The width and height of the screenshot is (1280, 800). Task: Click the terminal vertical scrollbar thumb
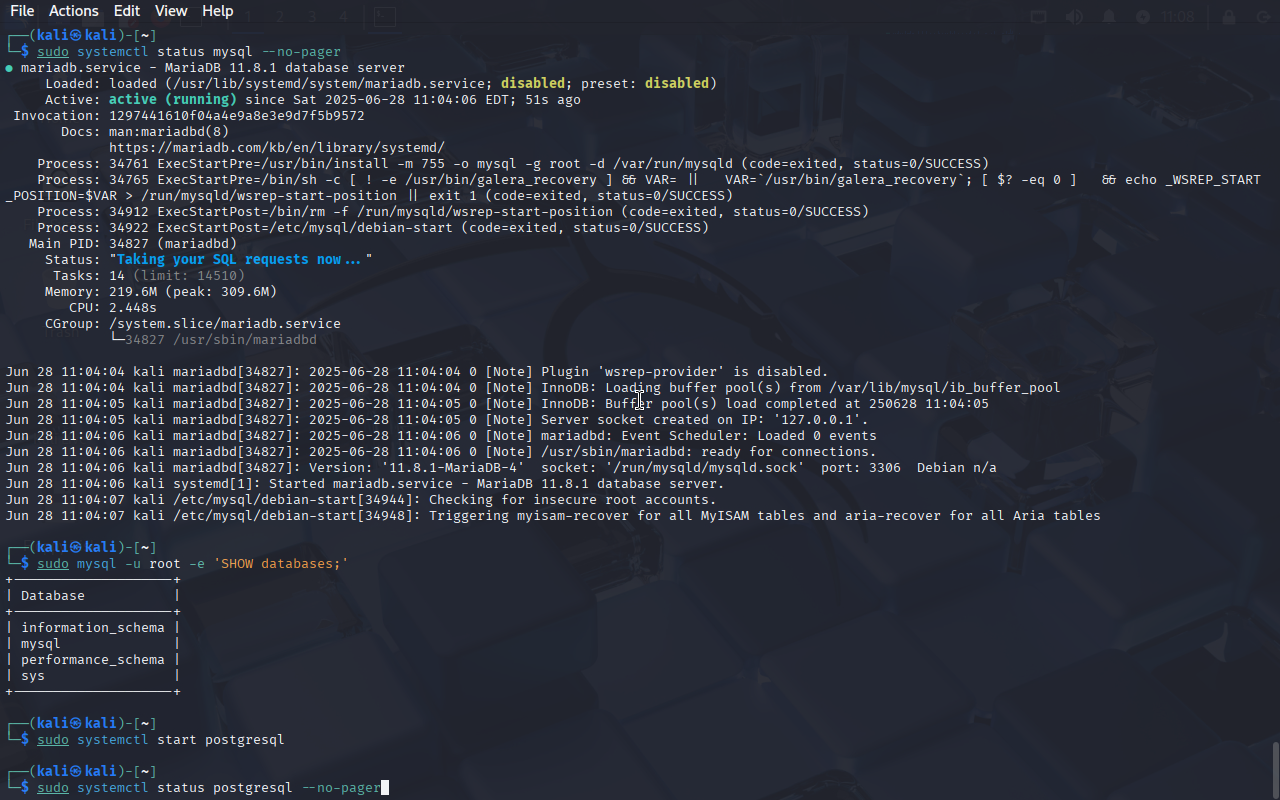tap(1275, 768)
